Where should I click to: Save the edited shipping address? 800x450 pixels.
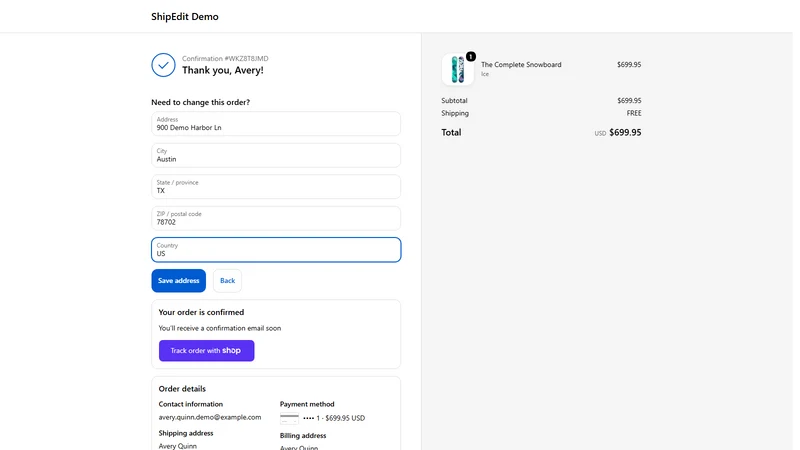[179, 281]
